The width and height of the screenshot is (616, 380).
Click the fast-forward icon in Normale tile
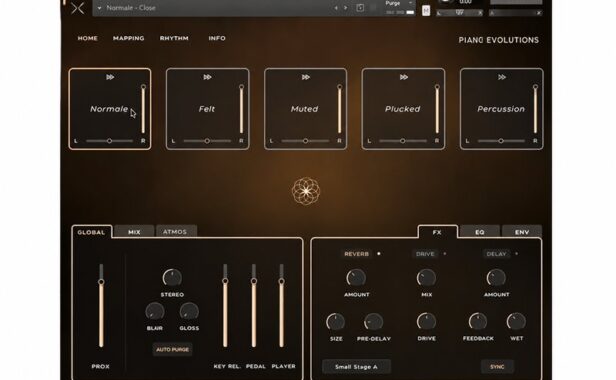[x=110, y=77]
